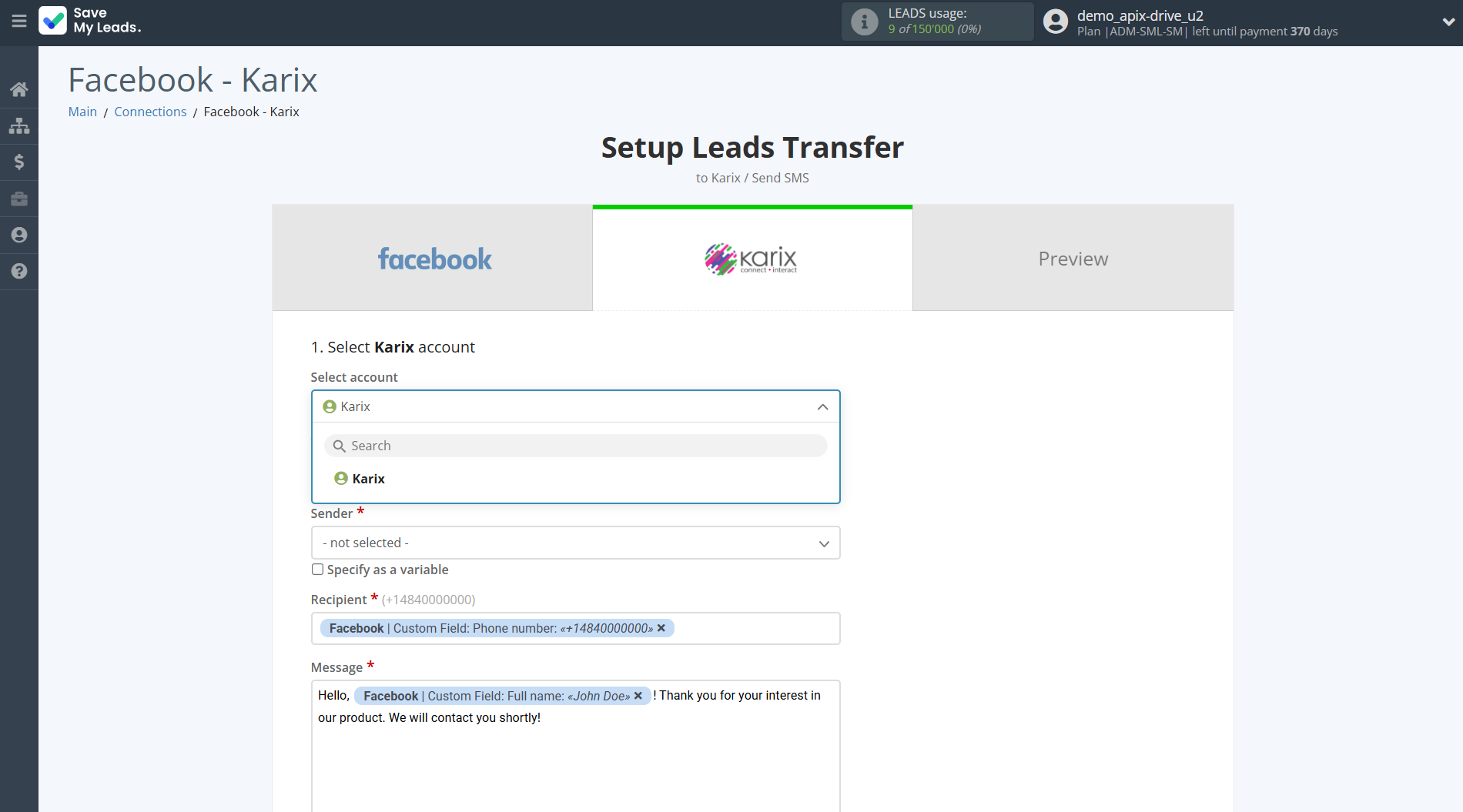Open the Connections breadcrumb link
The image size is (1463, 812).
150,112
